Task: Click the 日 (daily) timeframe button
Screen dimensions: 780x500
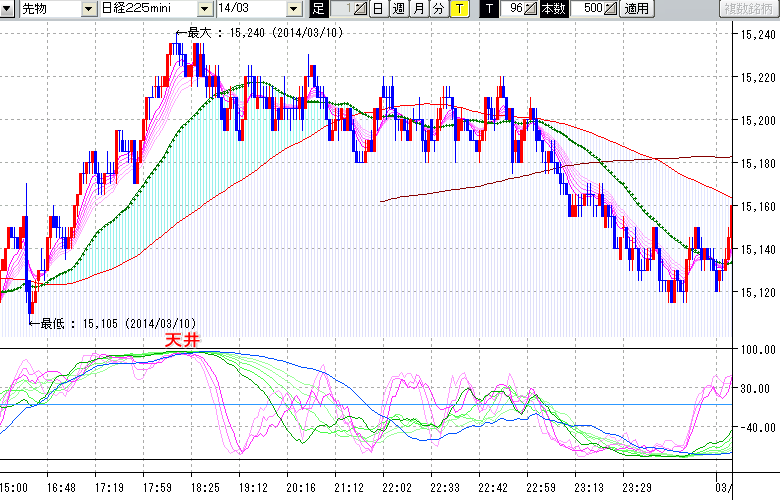Action: (x=378, y=9)
